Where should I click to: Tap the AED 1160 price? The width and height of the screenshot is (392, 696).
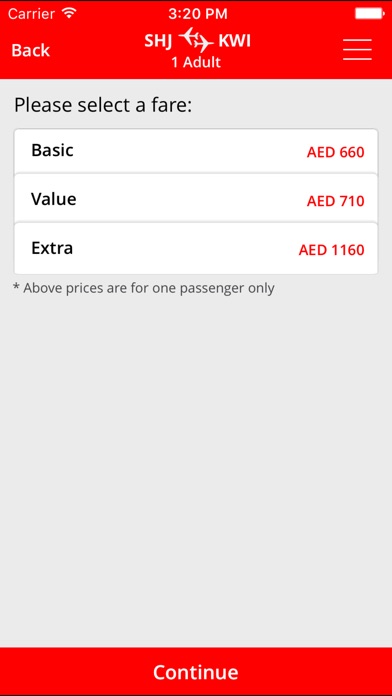331,250
